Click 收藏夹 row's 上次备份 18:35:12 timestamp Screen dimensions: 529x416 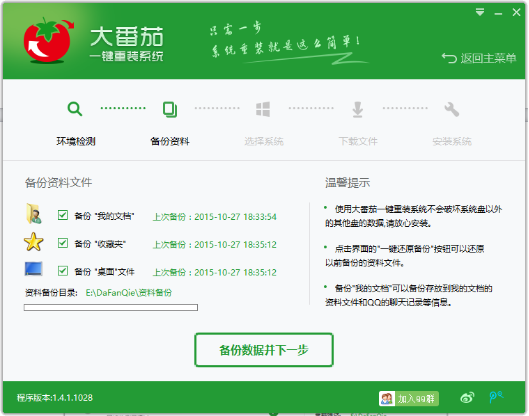pyautogui.click(x=215, y=245)
